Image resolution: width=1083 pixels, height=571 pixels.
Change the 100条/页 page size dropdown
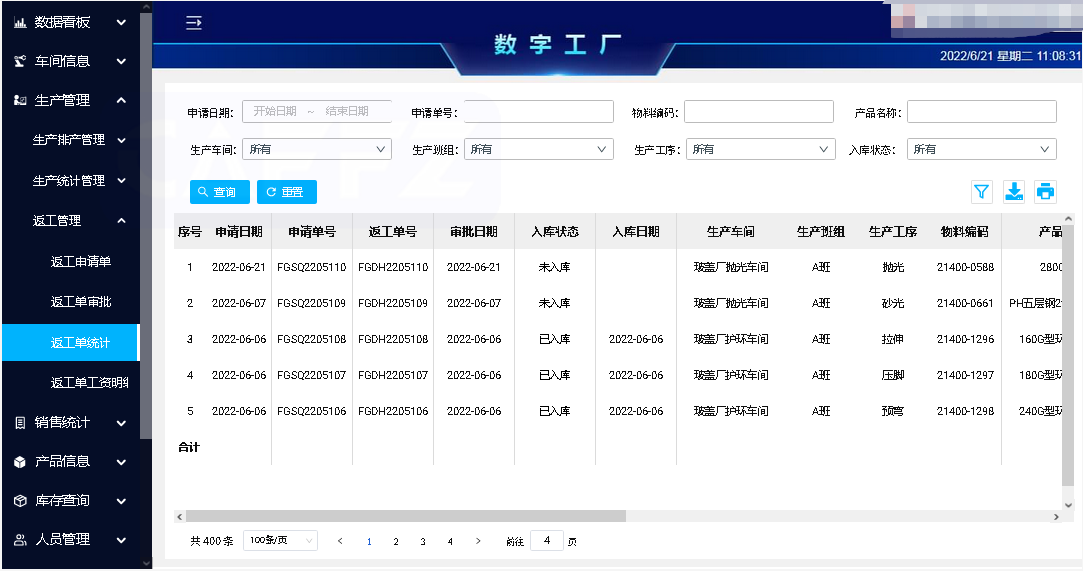coord(280,541)
